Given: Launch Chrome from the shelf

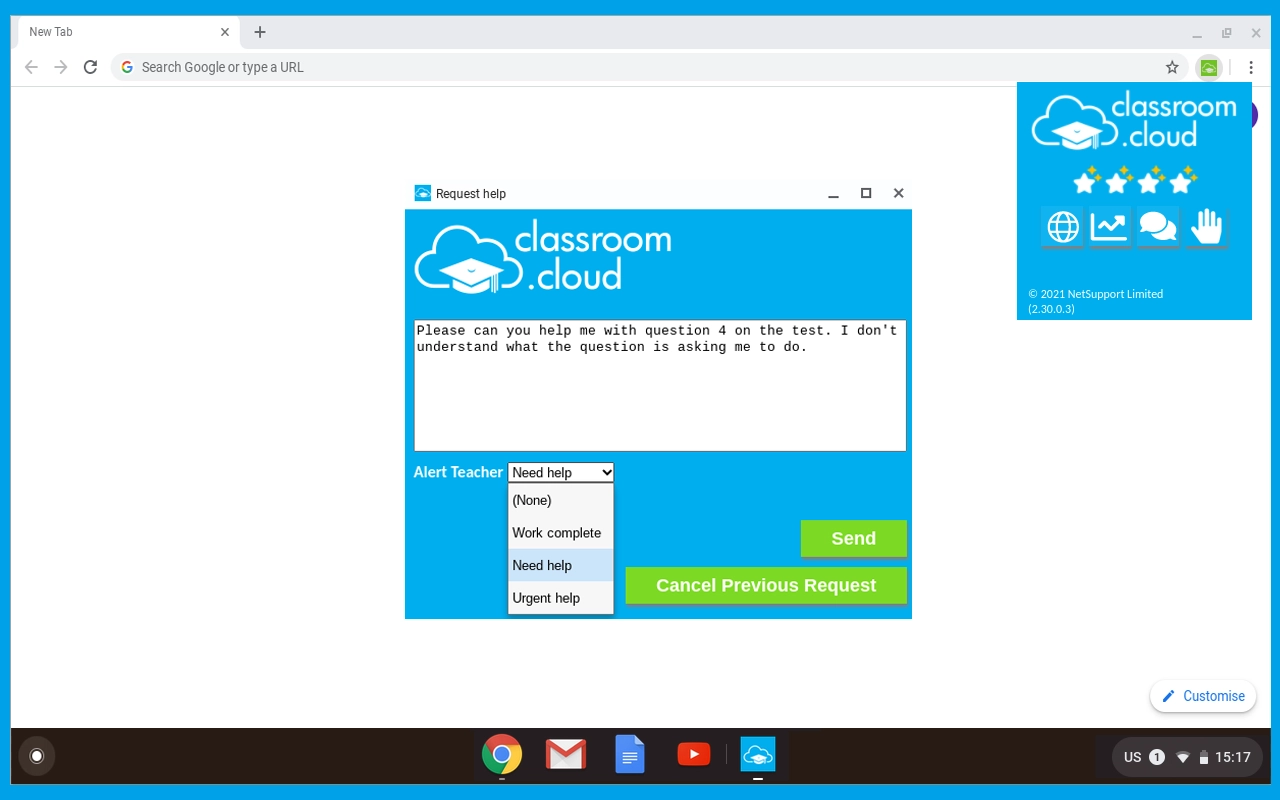Looking at the screenshot, I should tap(502, 755).
